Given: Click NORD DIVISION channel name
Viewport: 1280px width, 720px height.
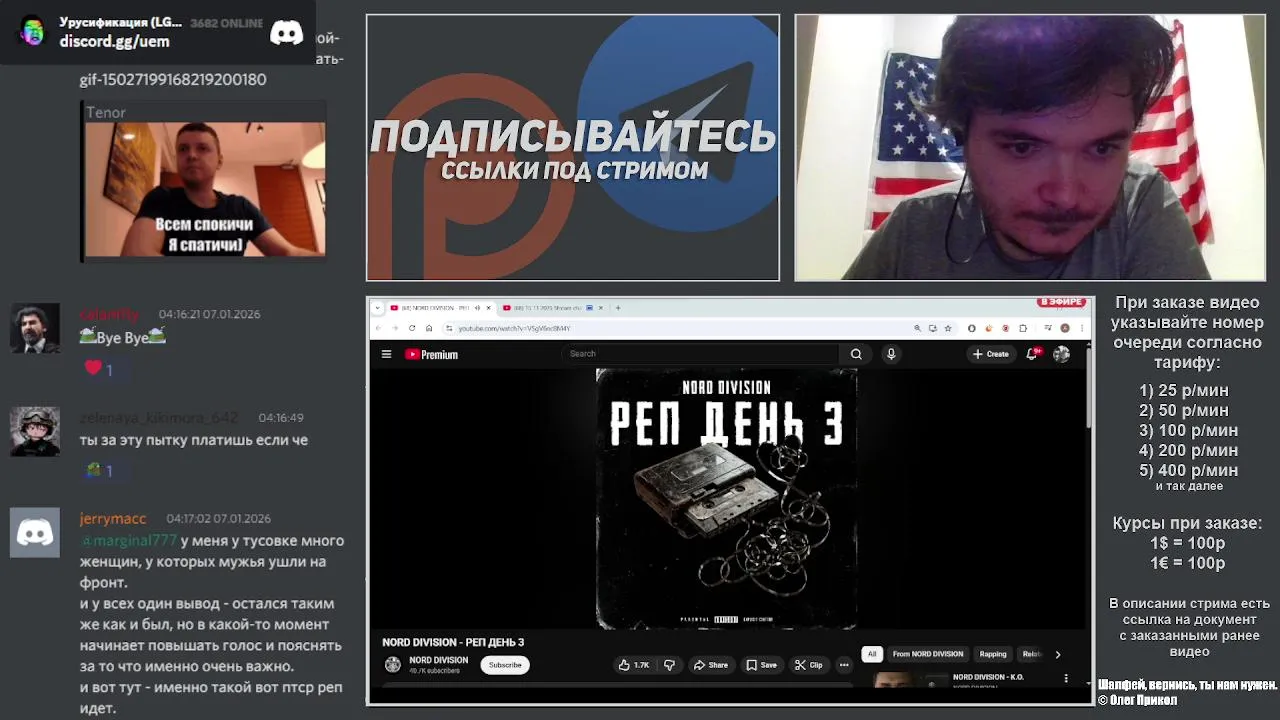Looking at the screenshot, I should [438, 660].
